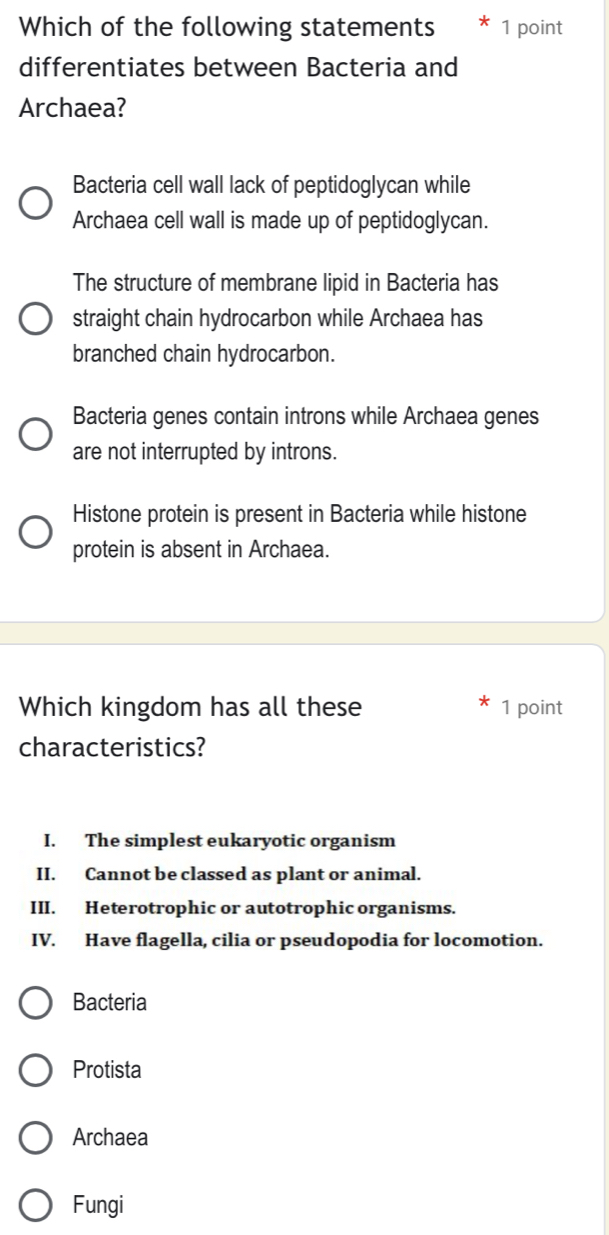
Task: Click the kingdom characteristics question title
Action: tap(190, 727)
